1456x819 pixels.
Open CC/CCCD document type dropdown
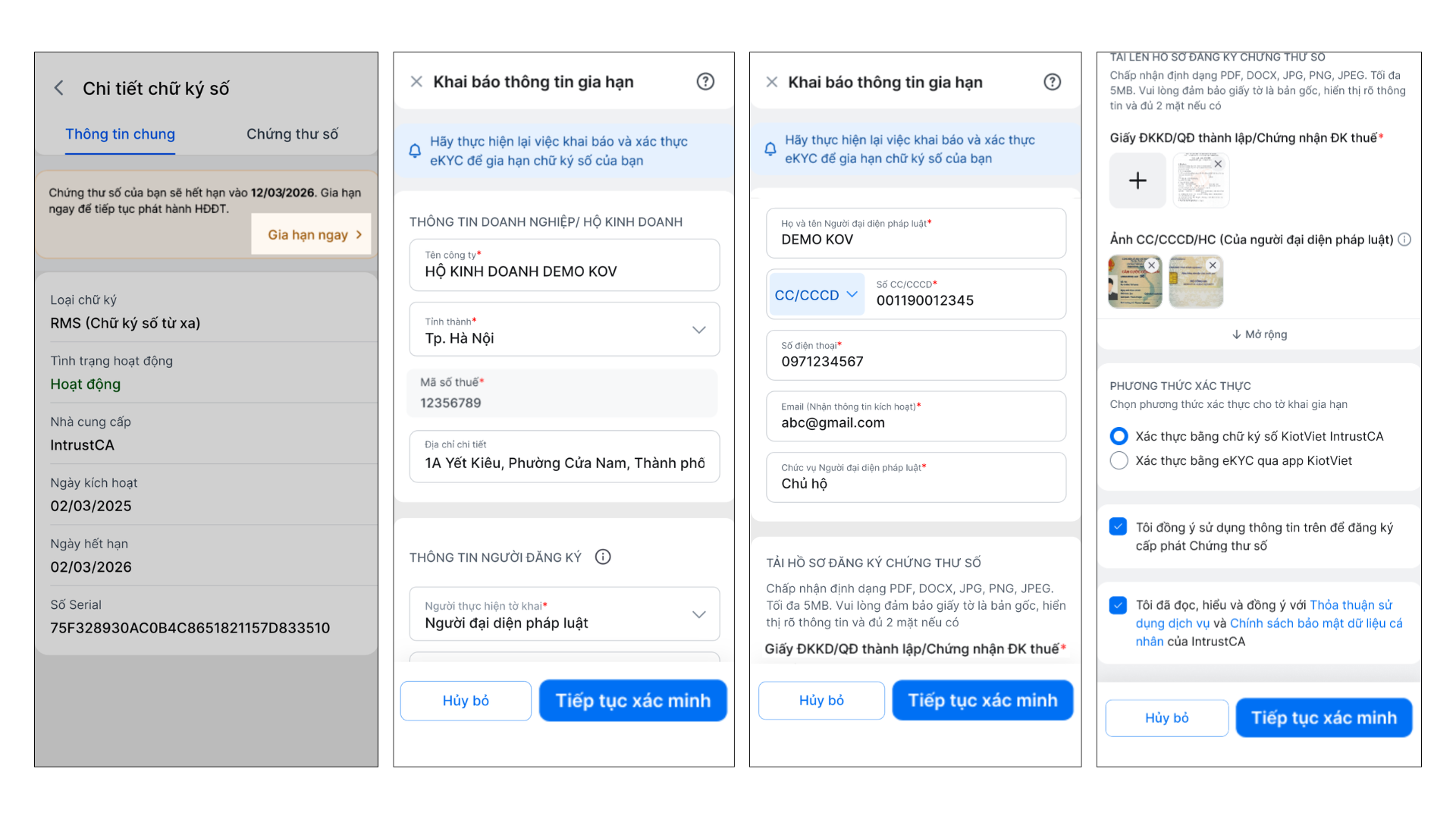click(x=816, y=295)
